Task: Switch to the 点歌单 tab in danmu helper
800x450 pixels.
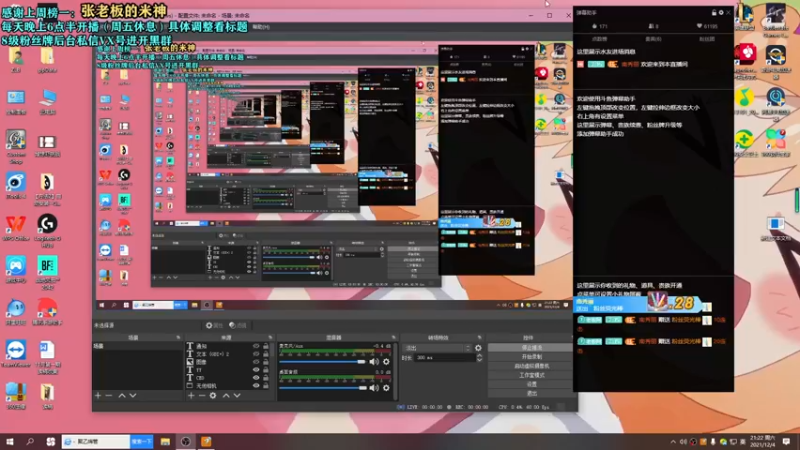Action: (599, 39)
